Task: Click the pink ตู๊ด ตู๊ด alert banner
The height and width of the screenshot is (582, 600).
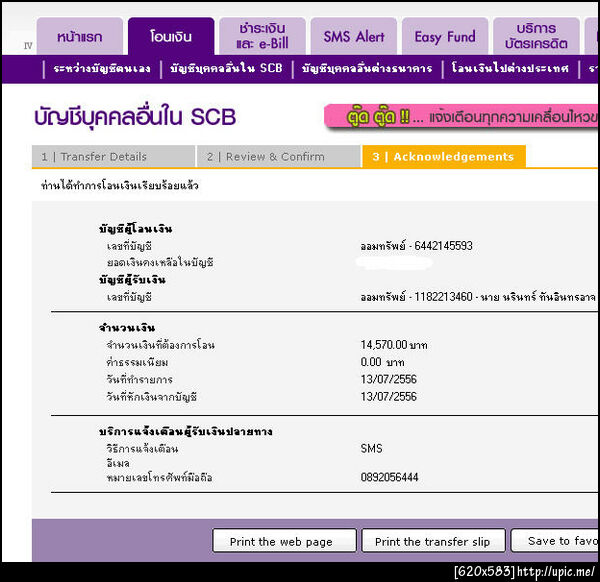Action: point(461,117)
